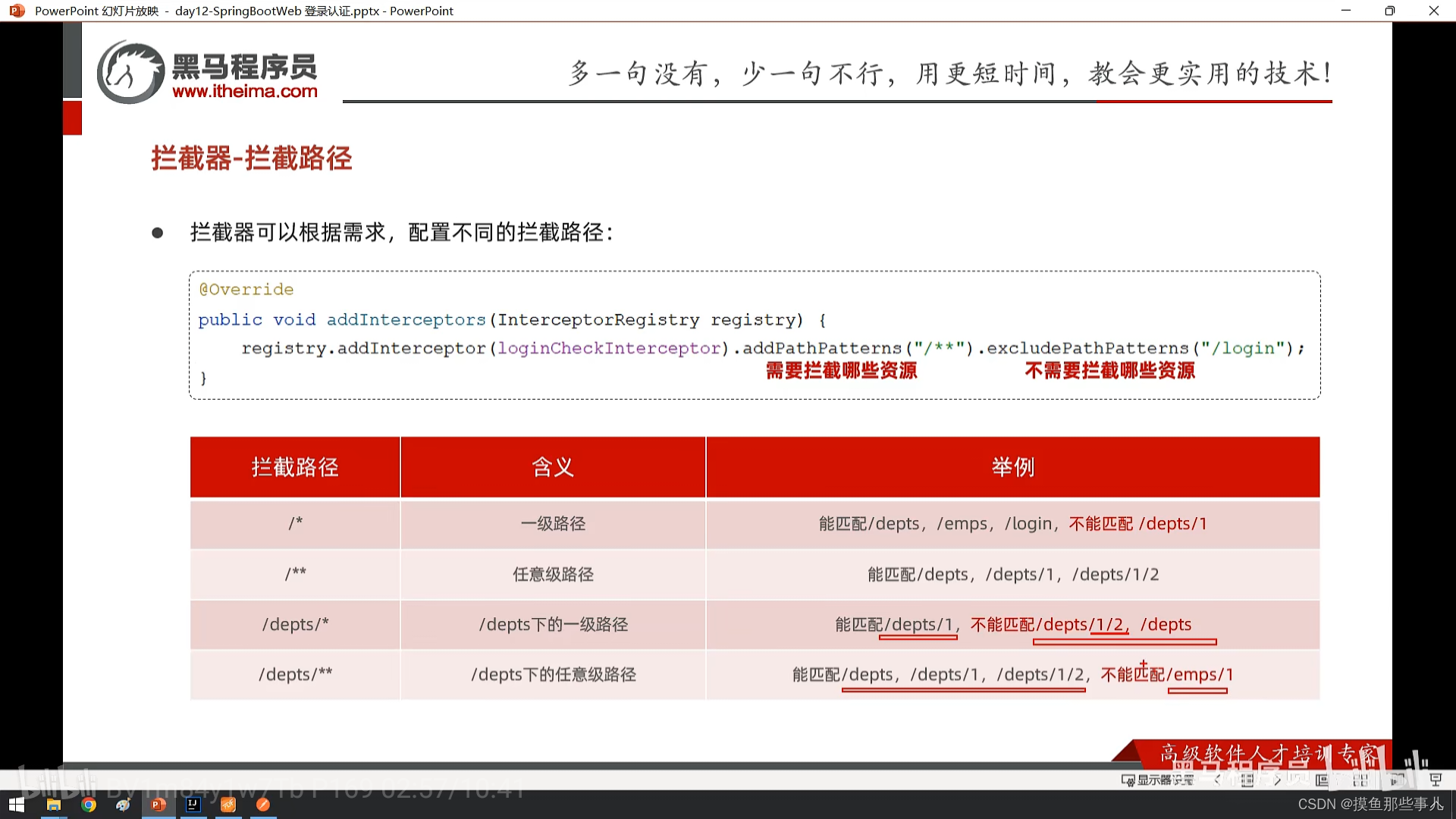Click the @Override annotation text
This screenshot has width=1456, height=819.
tap(246, 289)
